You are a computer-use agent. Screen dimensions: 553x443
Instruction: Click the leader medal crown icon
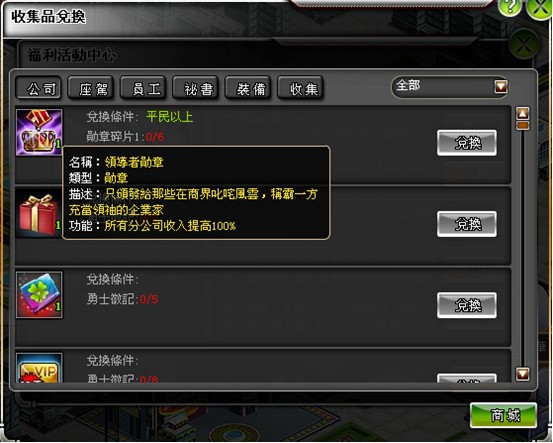(39, 132)
